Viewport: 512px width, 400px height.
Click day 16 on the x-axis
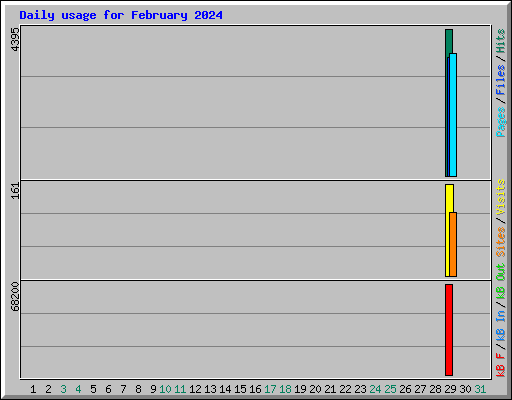[255, 389]
